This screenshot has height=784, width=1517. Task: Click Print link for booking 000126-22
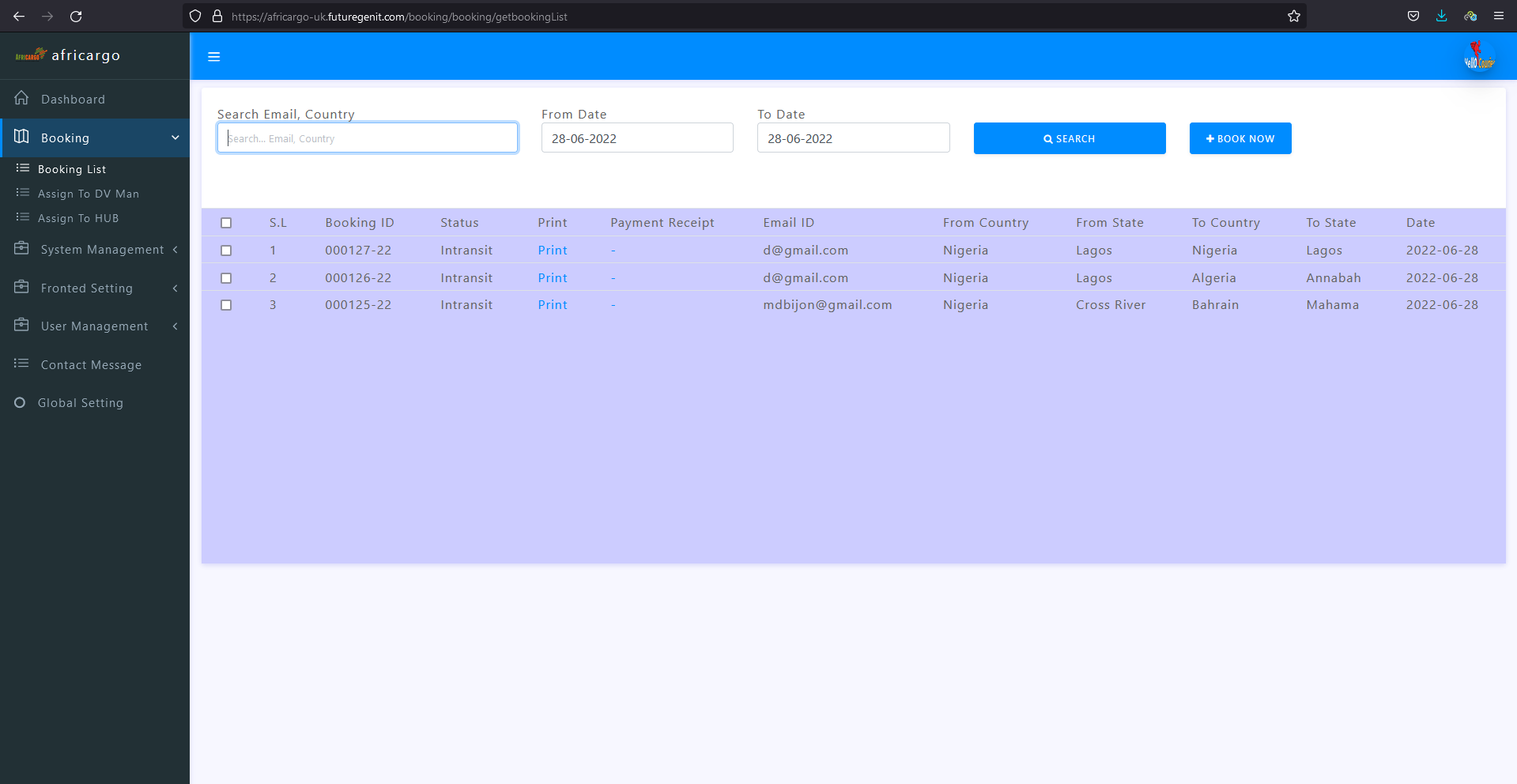[552, 278]
